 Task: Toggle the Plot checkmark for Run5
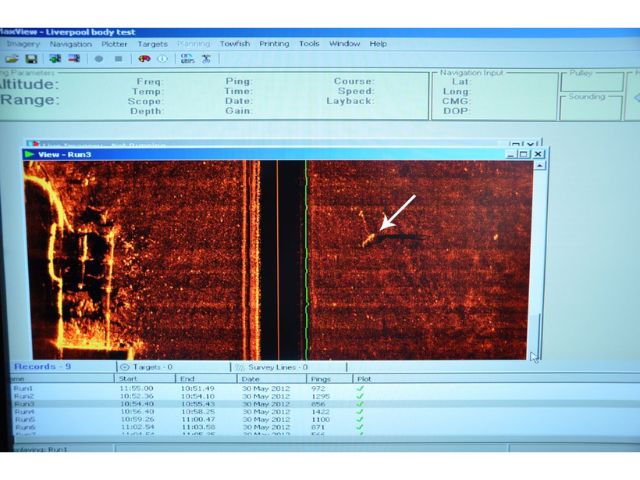point(360,420)
